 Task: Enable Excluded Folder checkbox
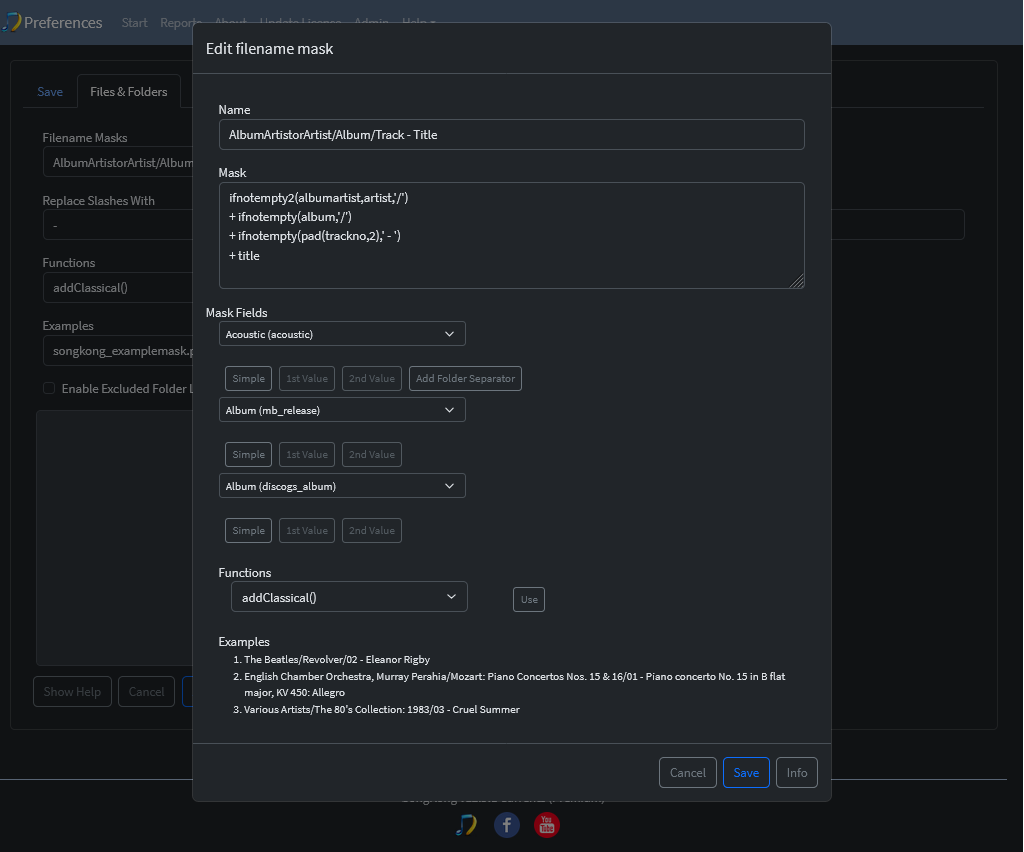pos(49,388)
